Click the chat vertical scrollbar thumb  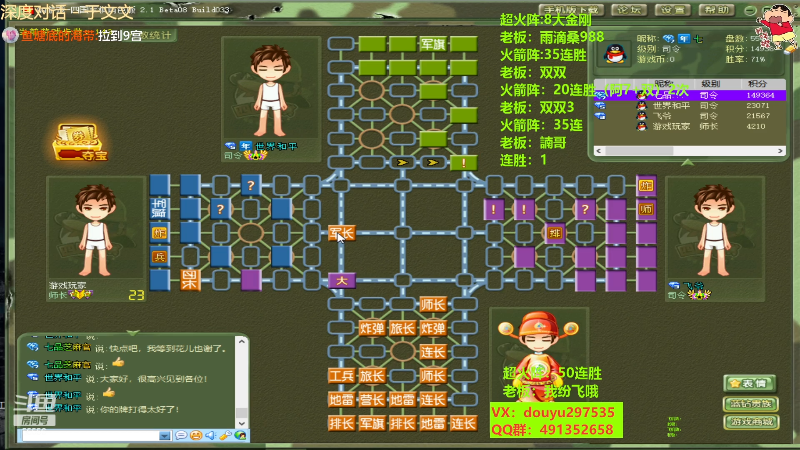tap(242, 412)
